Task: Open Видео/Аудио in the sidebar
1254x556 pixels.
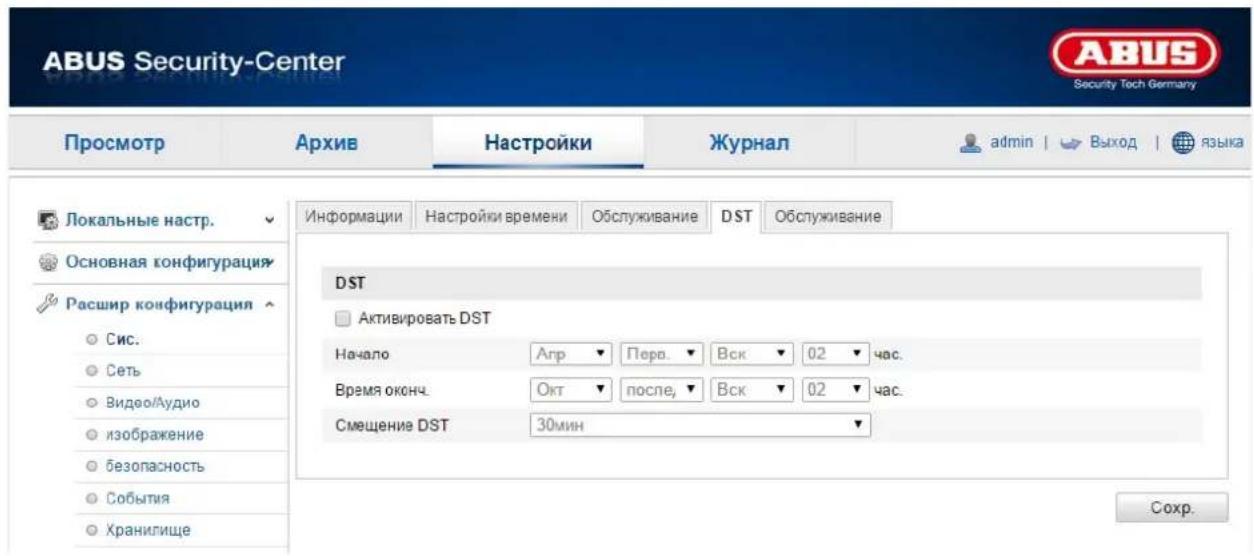Action: (152, 403)
